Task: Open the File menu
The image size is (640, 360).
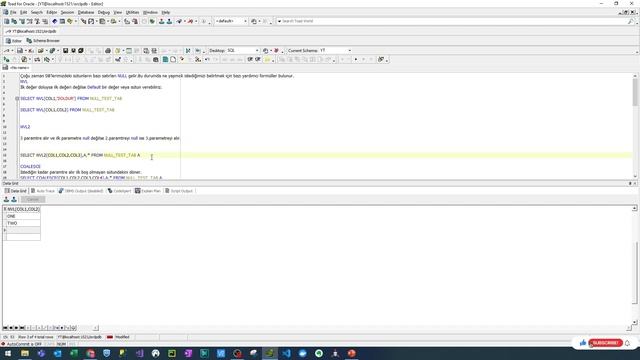Action: (x=13, y=13)
